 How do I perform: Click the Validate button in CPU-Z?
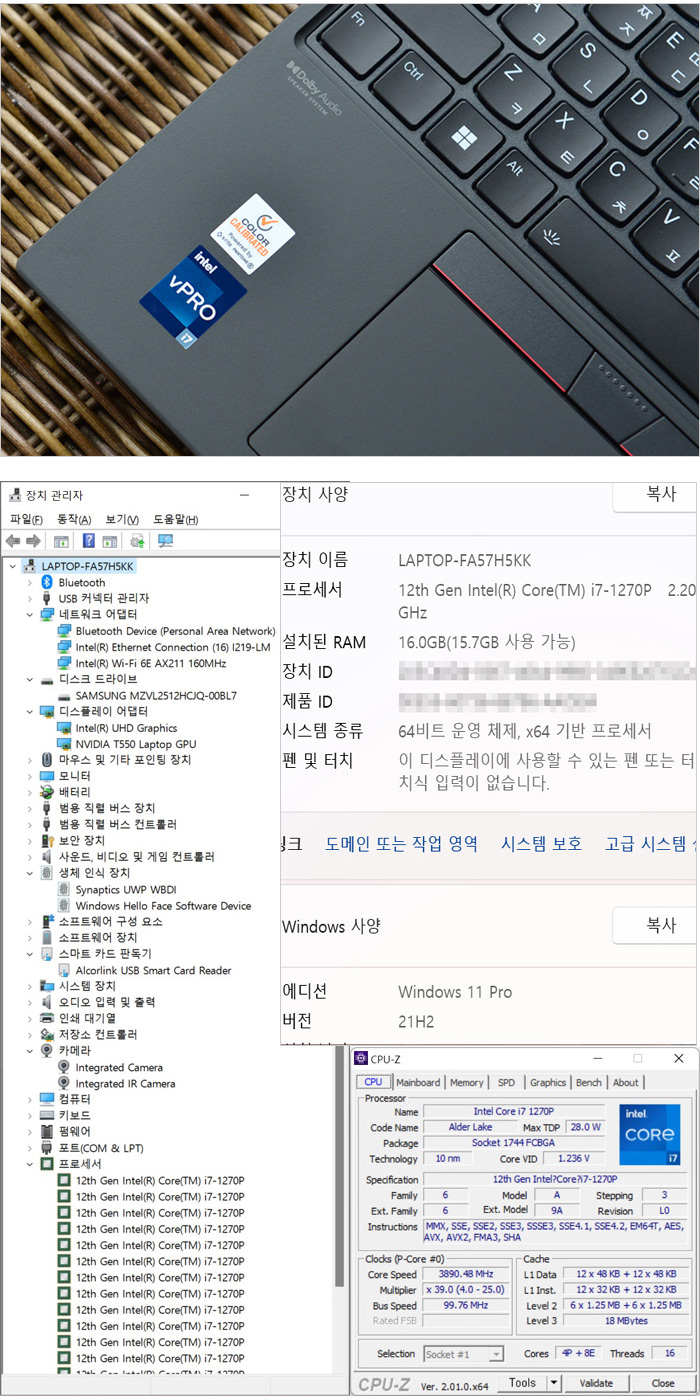coord(597,1383)
